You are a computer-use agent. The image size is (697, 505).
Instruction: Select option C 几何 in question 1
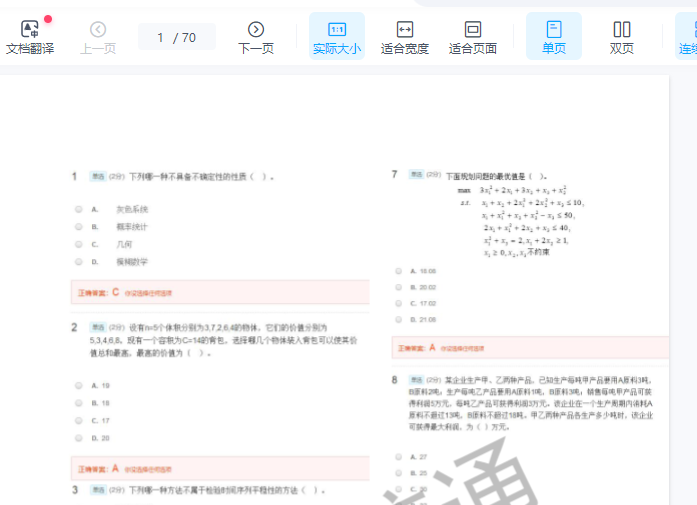coord(79,244)
